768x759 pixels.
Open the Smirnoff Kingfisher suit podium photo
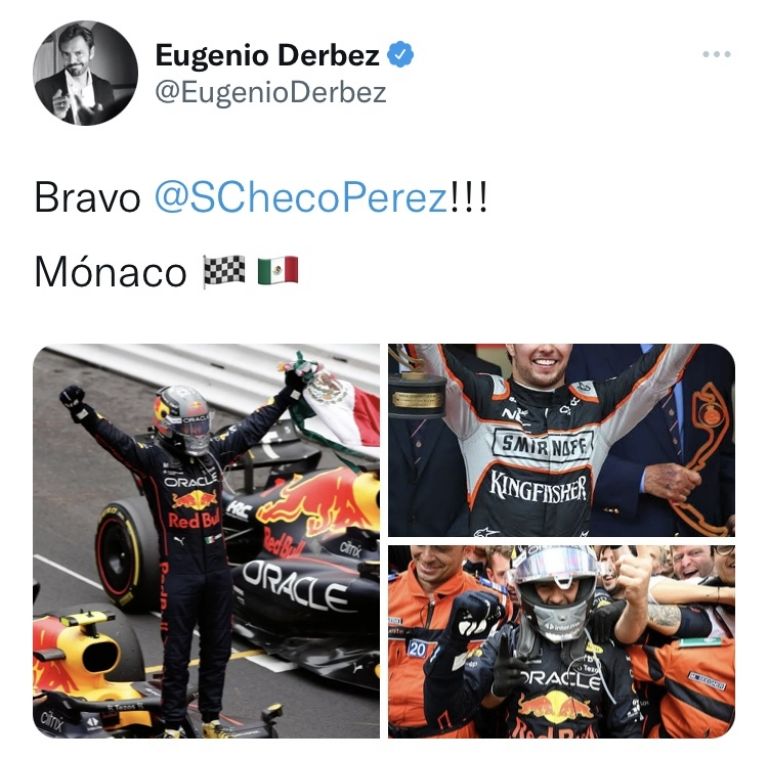pos(562,440)
